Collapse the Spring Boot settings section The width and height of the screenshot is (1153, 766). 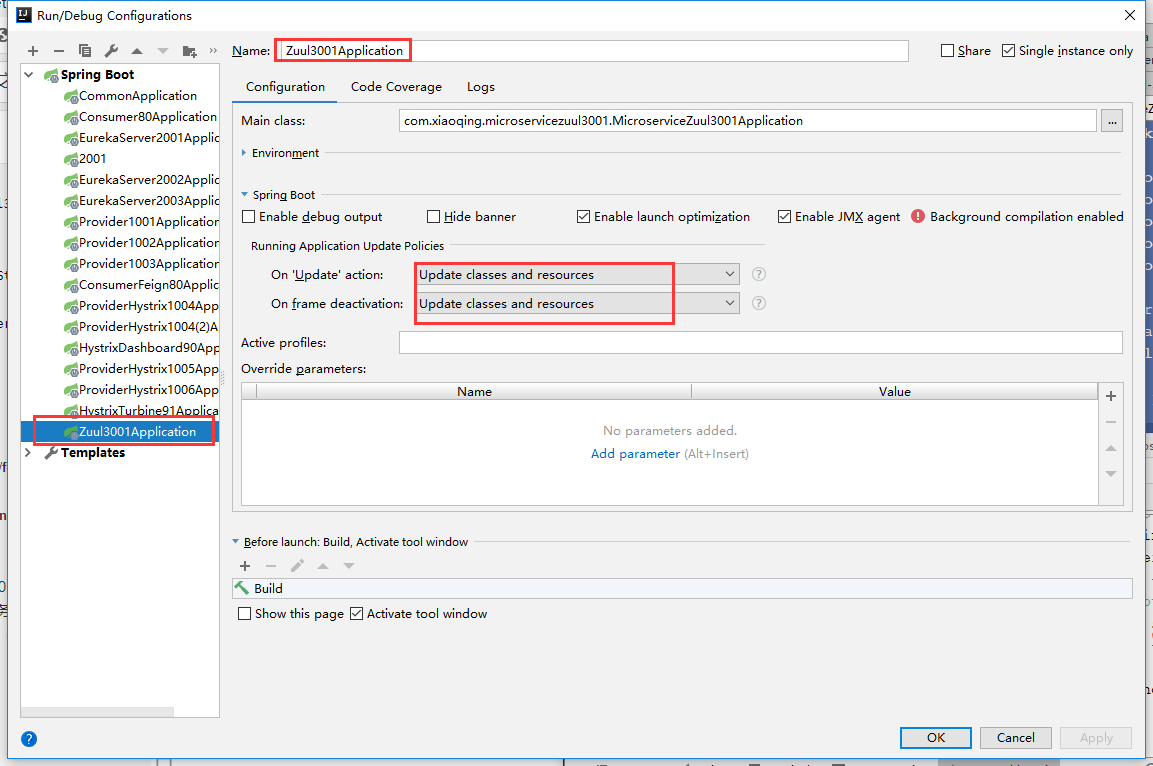tap(244, 195)
